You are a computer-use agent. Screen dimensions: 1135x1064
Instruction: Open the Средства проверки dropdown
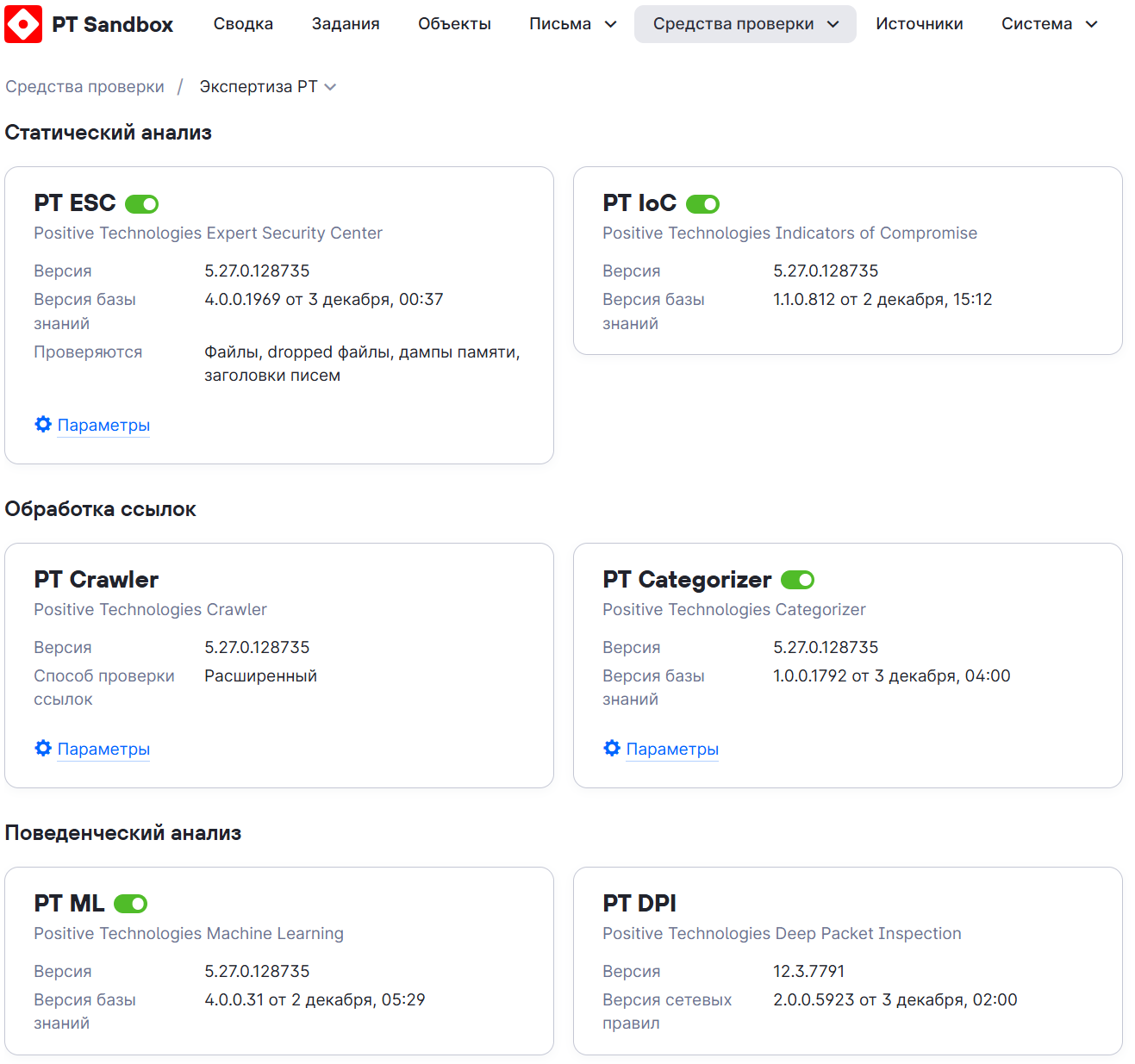click(745, 24)
